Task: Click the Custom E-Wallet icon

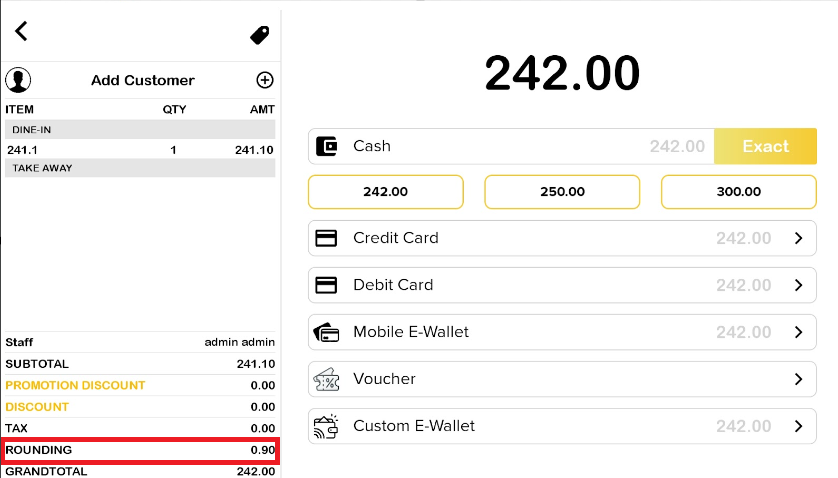Action: (326, 426)
